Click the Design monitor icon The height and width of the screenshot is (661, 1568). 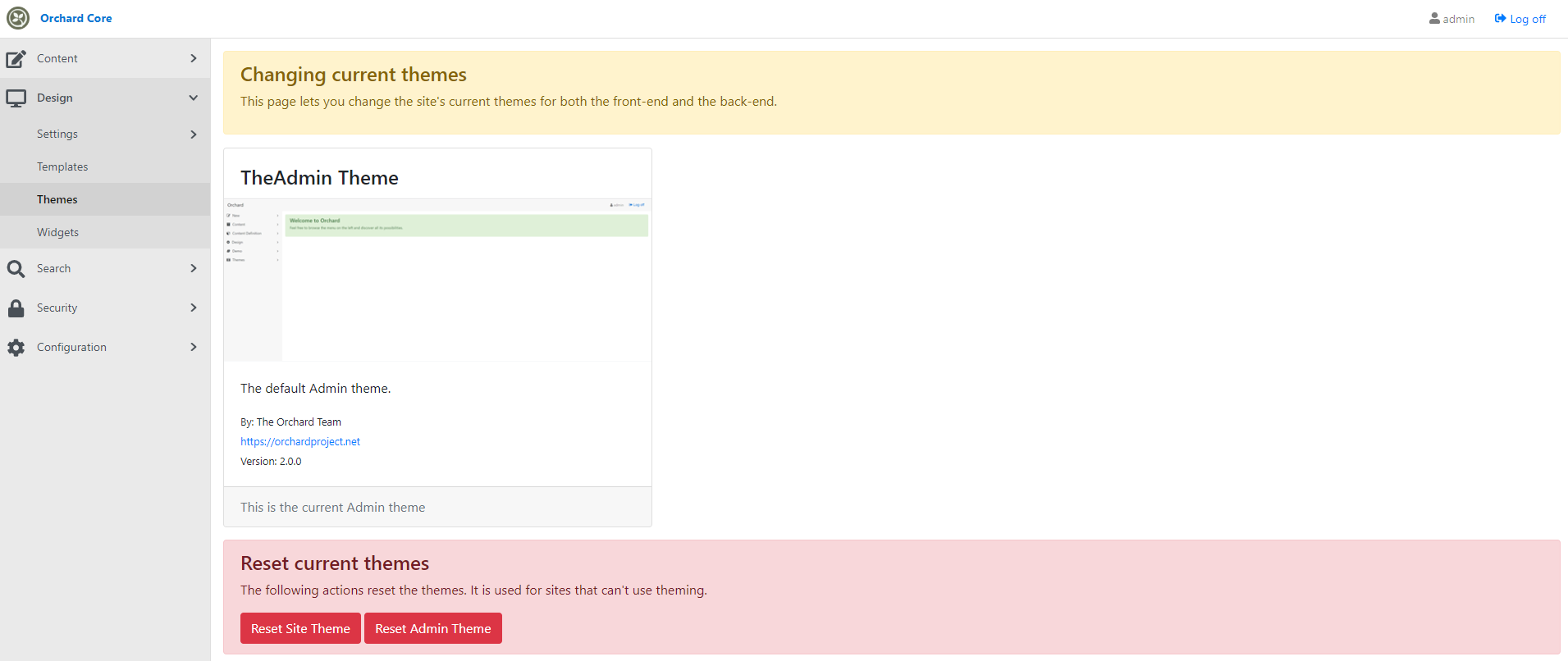pyautogui.click(x=16, y=98)
